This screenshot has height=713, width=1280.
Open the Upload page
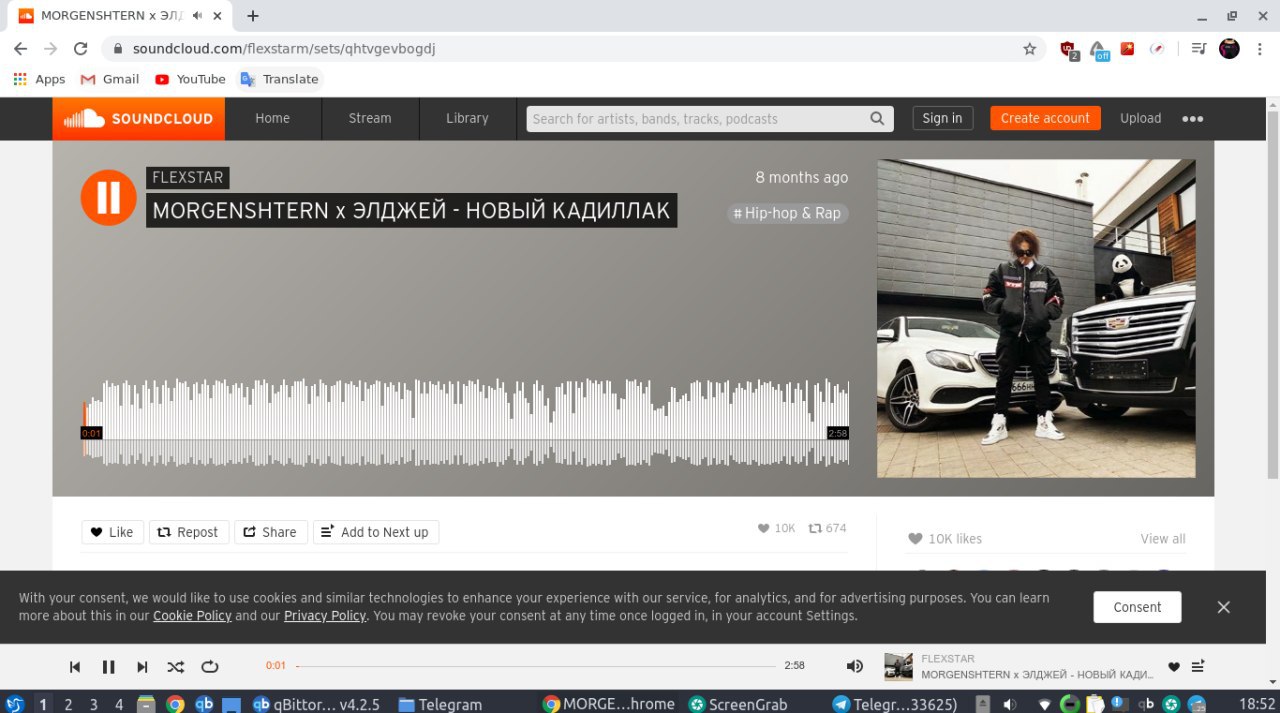[x=1140, y=118]
